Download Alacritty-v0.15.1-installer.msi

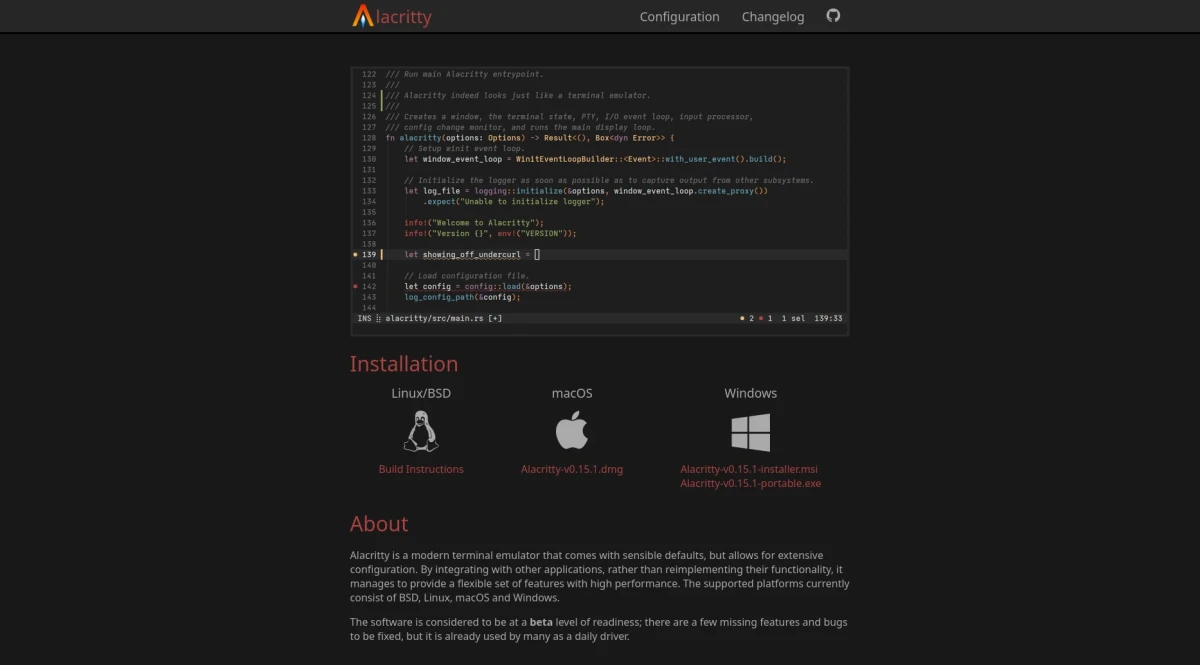click(750, 468)
